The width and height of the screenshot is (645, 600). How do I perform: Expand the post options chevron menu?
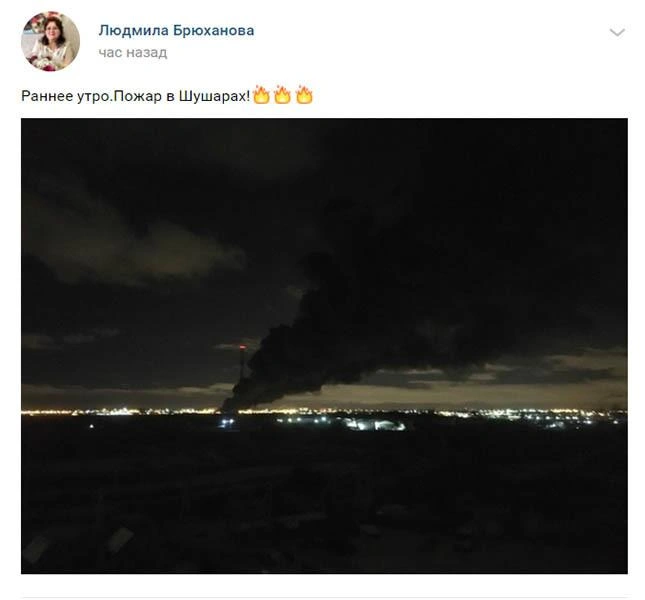click(617, 32)
